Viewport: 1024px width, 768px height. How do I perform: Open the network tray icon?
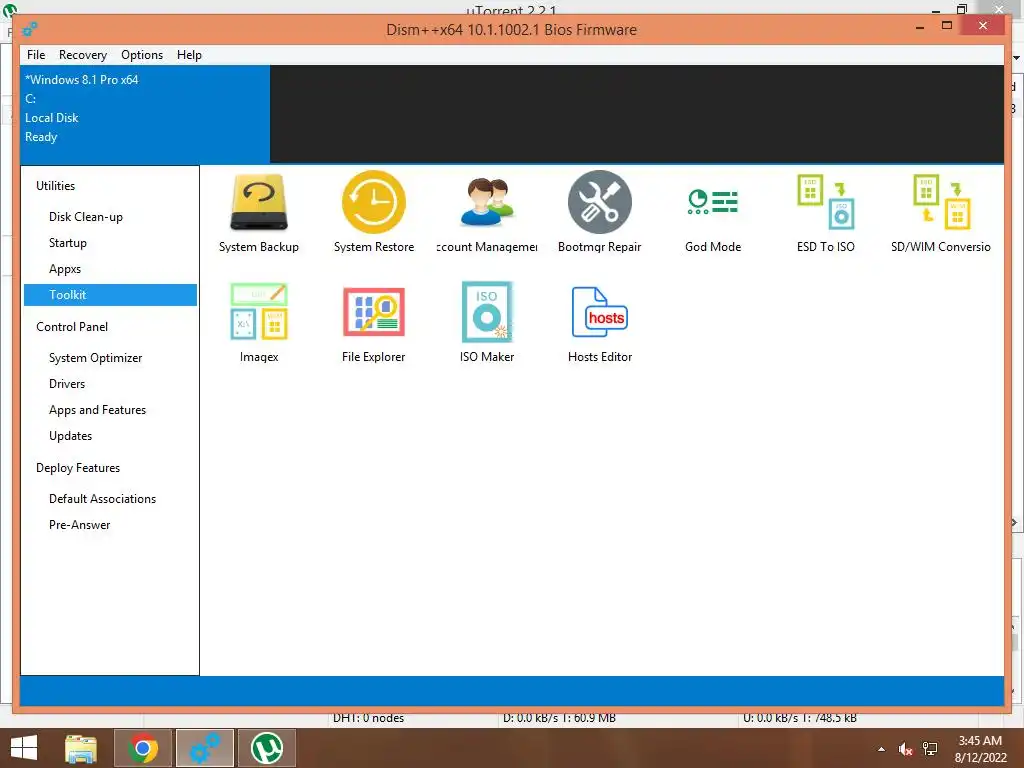coord(930,750)
